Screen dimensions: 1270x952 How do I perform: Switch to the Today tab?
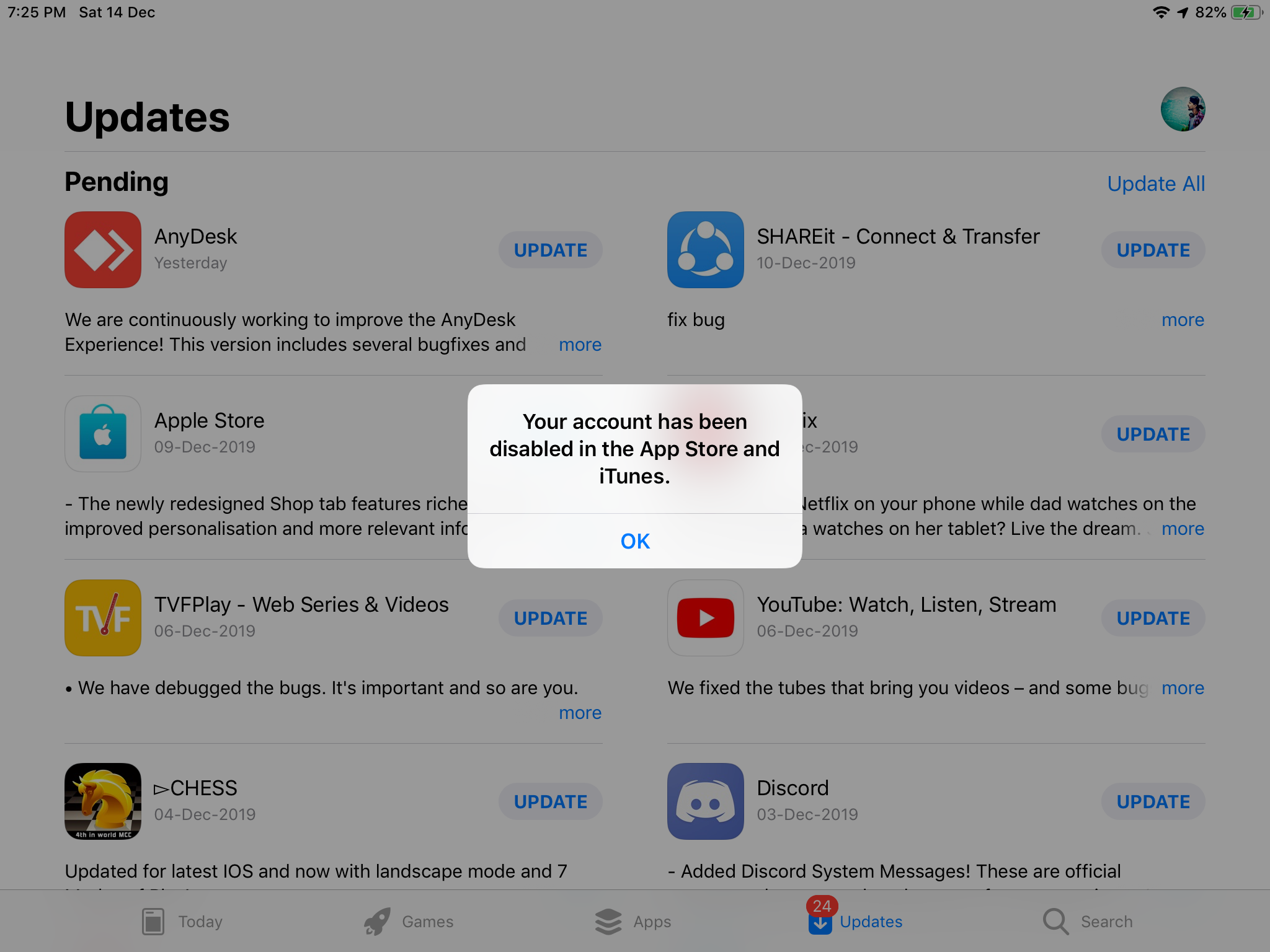coord(182,922)
